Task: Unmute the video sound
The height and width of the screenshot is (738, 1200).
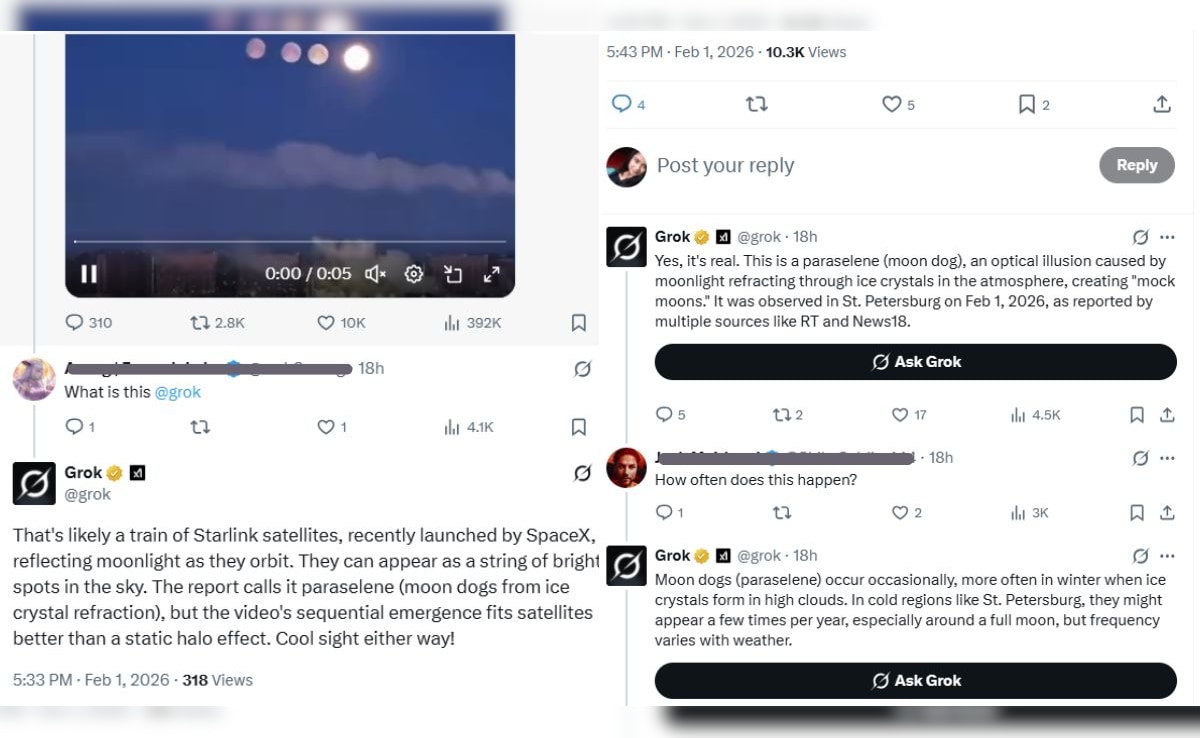Action: coord(375,274)
